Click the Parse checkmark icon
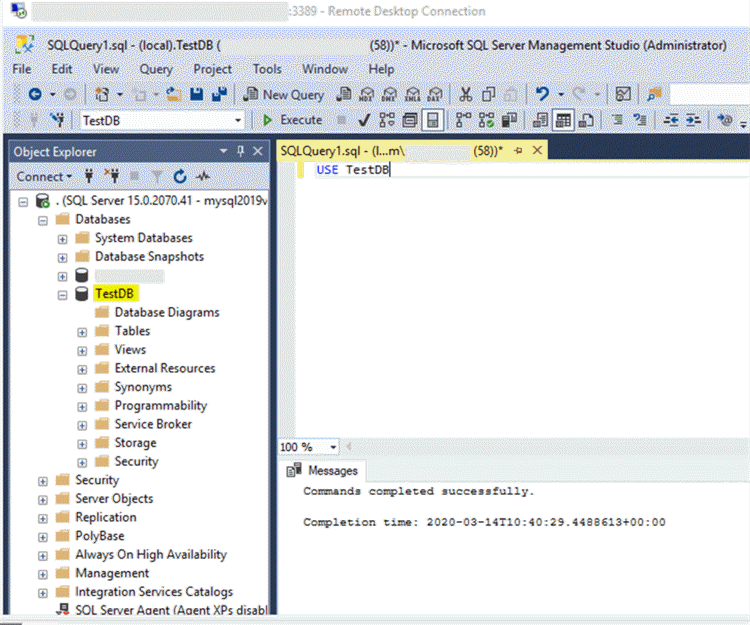The width and height of the screenshot is (750, 625). pyautogui.click(x=364, y=120)
